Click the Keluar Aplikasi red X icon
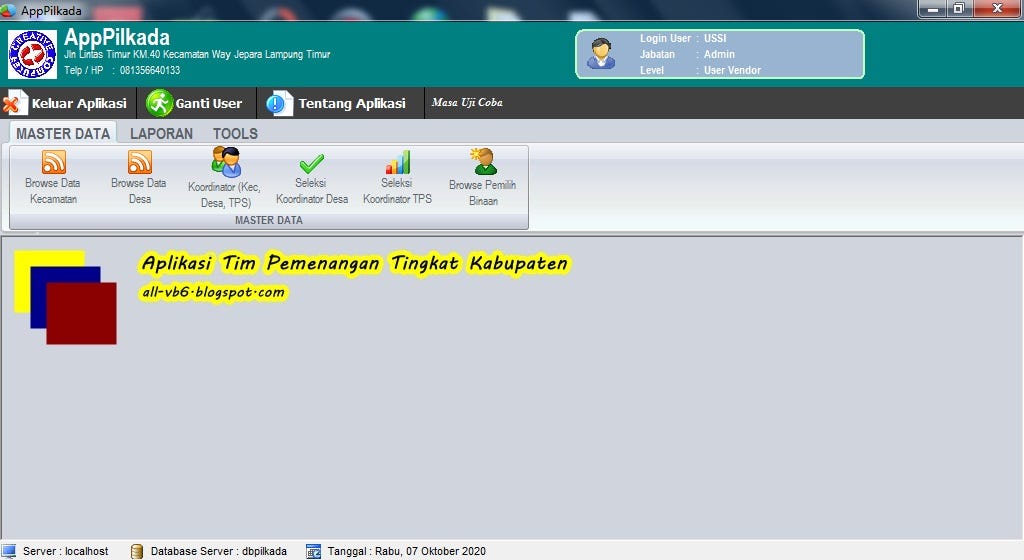The image size is (1024, 560). pyautogui.click(x=14, y=103)
